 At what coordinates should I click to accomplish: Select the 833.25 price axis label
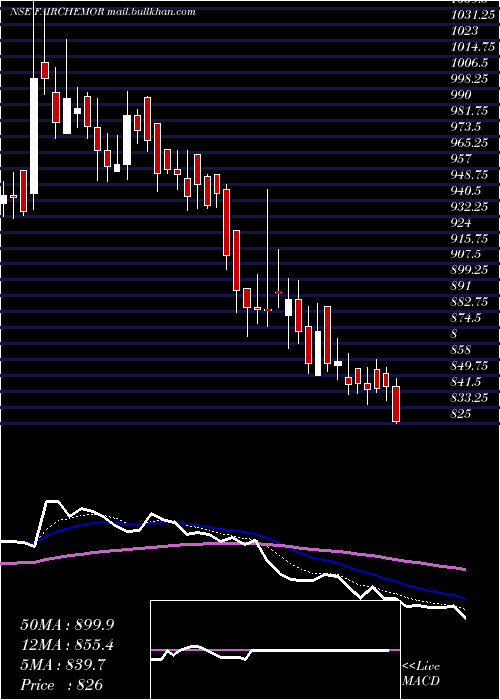point(470,397)
